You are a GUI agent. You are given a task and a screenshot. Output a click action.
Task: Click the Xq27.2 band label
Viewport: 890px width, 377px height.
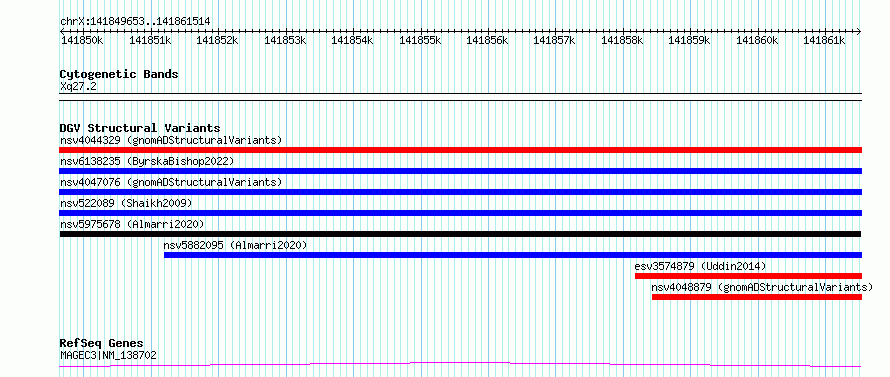(78, 87)
